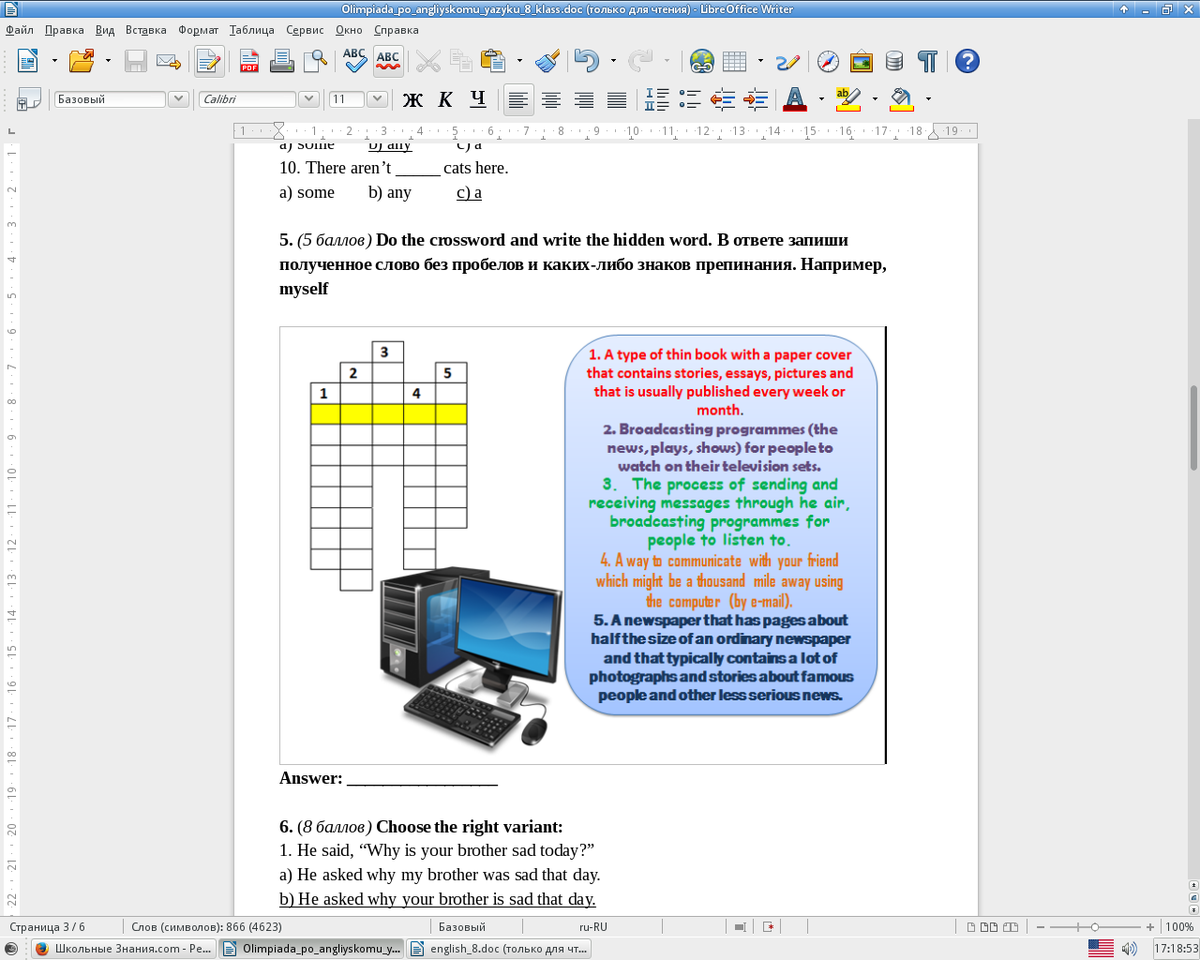Image resolution: width=1200 pixels, height=960 pixels.
Task: Show Draw Functions icon
Action: [x=787, y=62]
